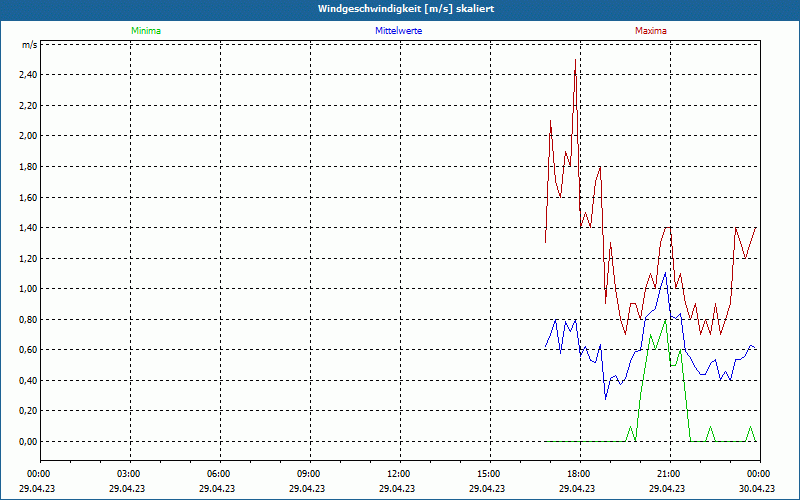
Task: Click the 15:00 time axis label
Action: pos(489,474)
